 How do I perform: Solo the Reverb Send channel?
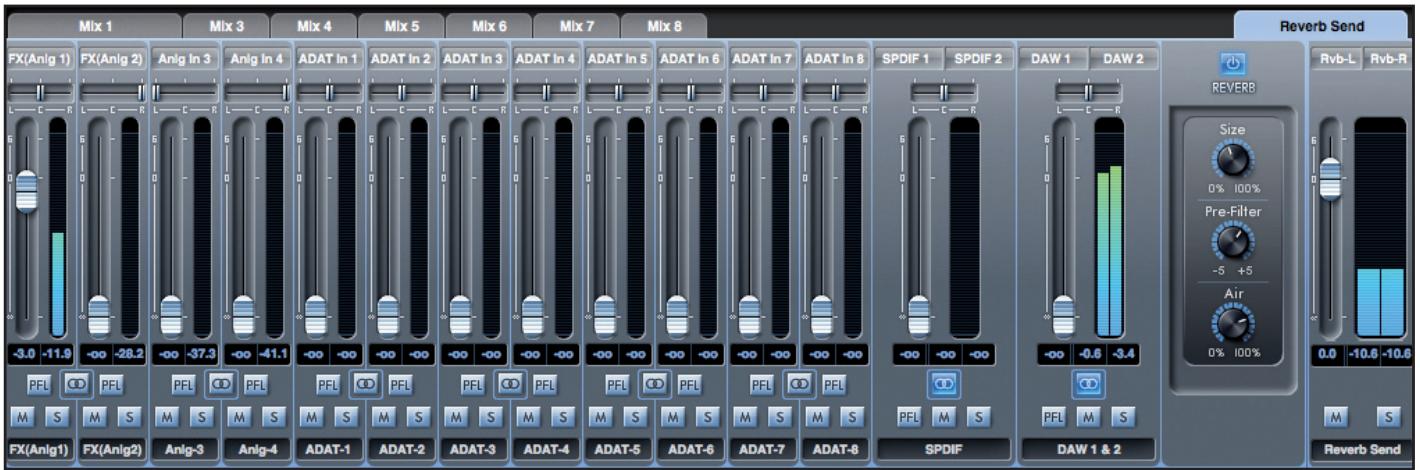[1387, 415]
